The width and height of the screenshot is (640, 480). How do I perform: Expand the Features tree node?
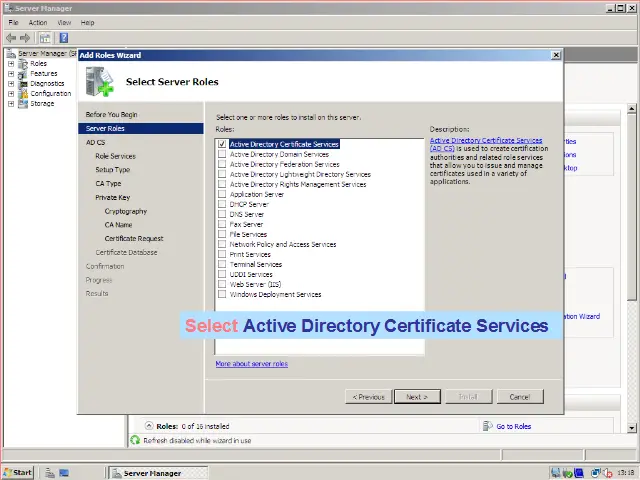[11, 74]
